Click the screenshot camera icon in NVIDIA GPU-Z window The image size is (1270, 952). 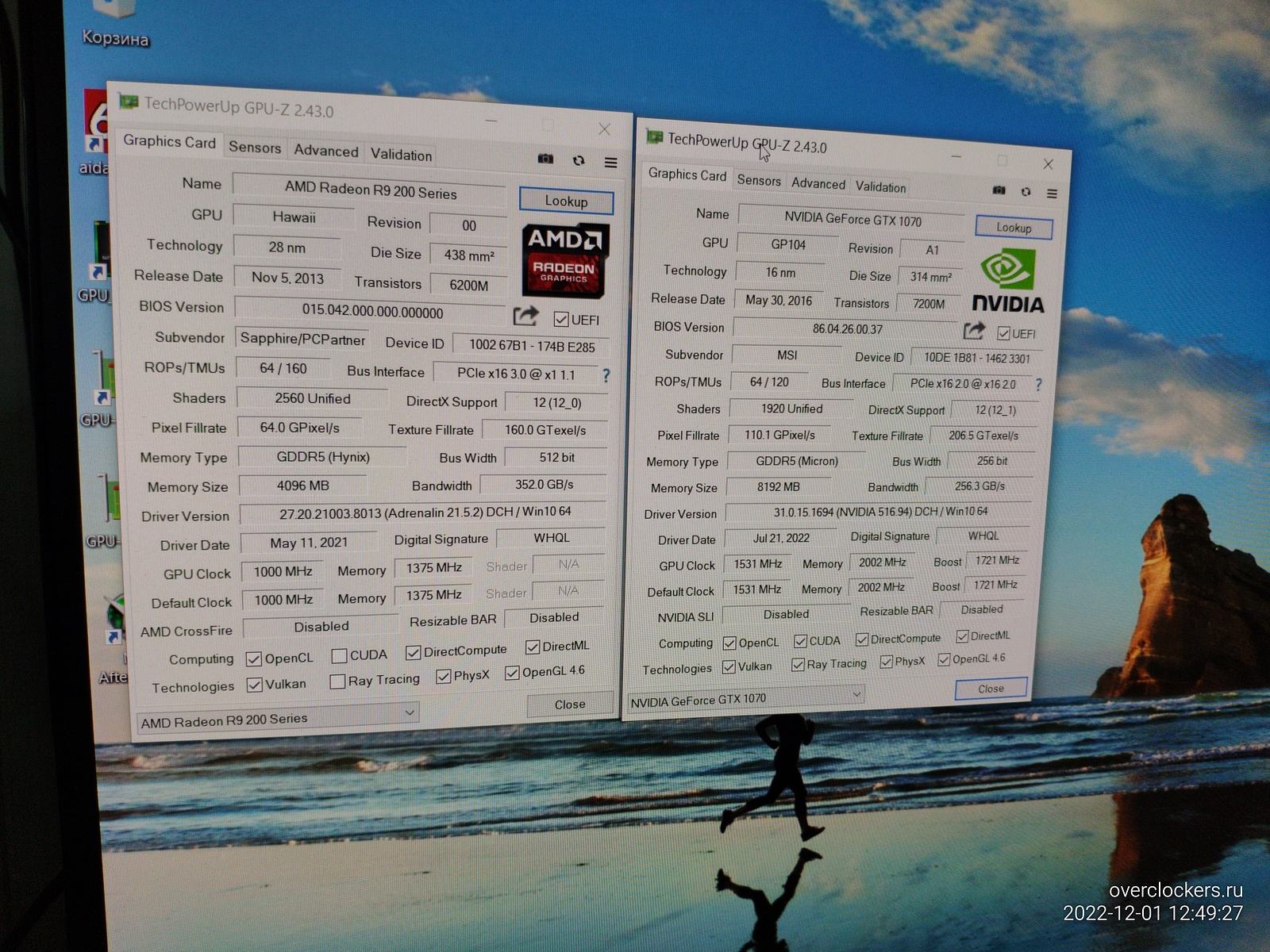coord(999,190)
